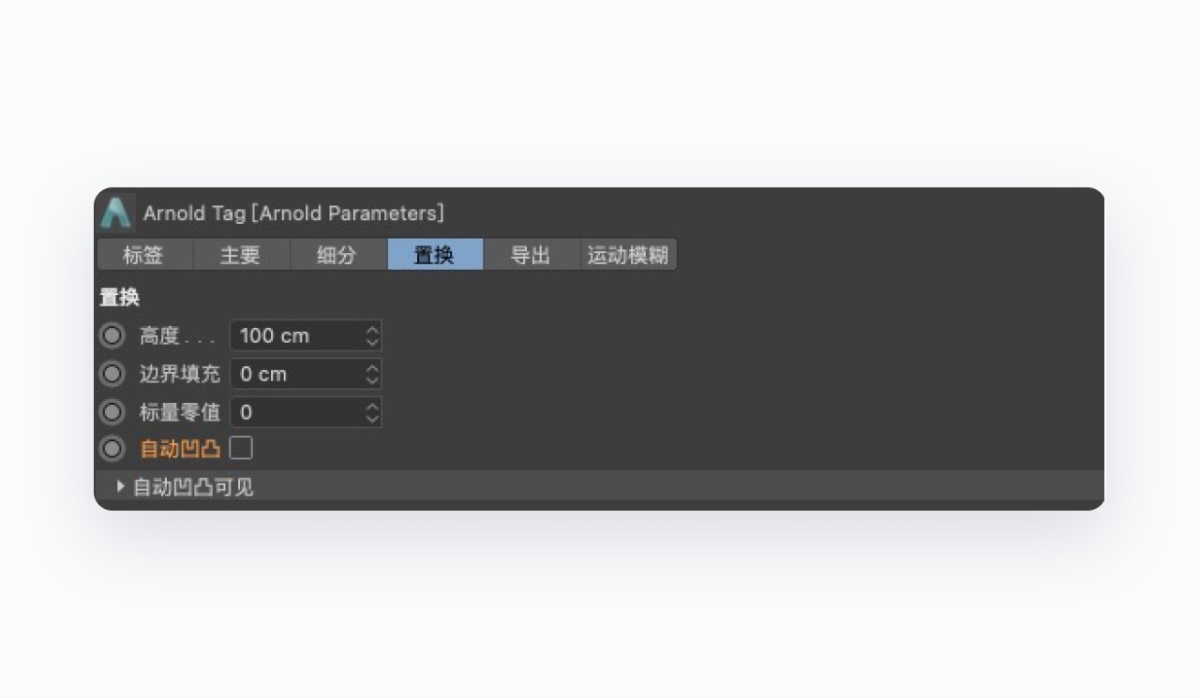Viewport: 1200px width, 698px height.
Task: Click the keyframe circle next to 边界填充
Action: tap(112, 374)
